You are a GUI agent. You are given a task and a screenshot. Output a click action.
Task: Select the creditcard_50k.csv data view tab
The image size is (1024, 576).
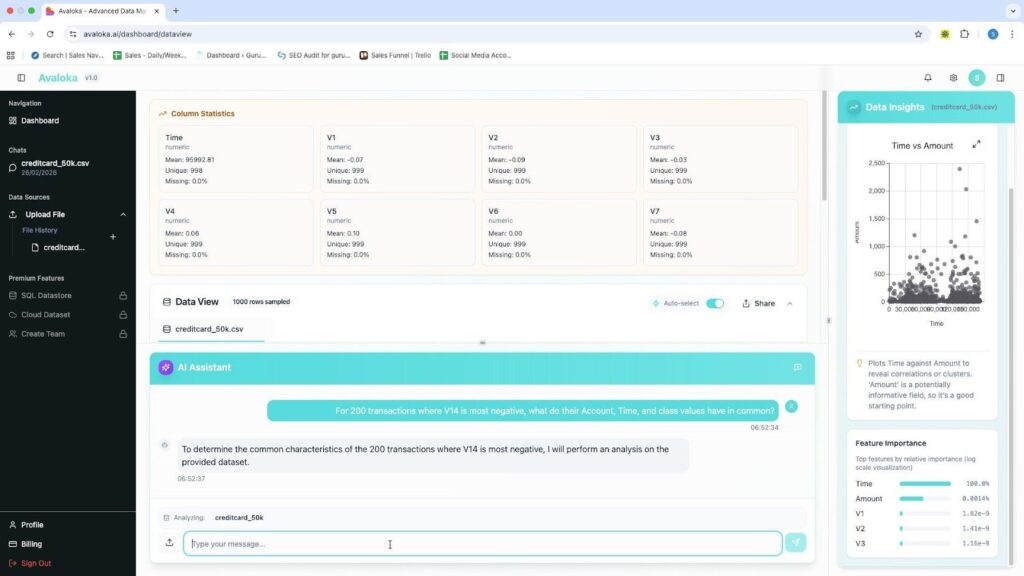[x=210, y=329]
